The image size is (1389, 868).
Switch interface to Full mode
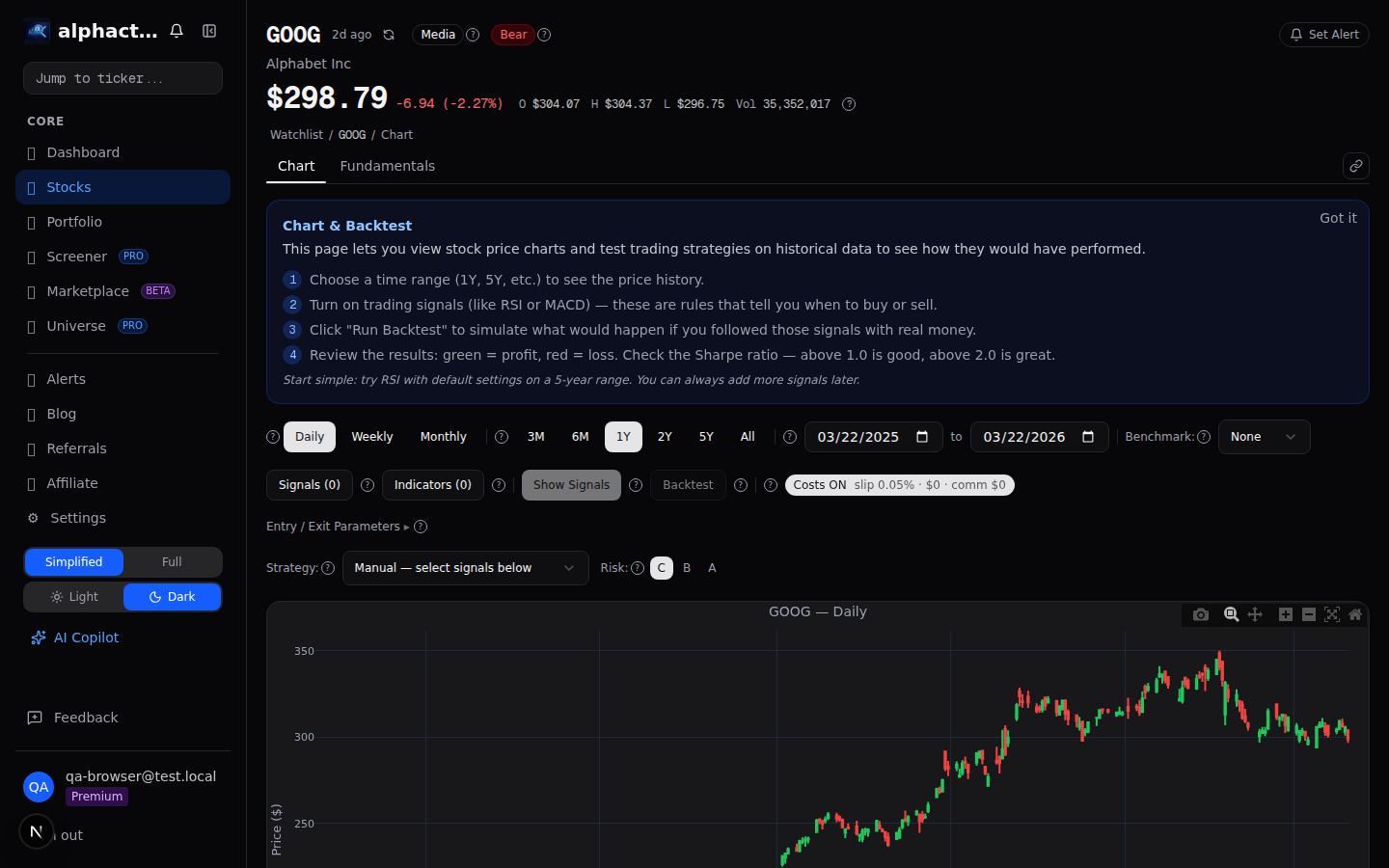coord(172,561)
